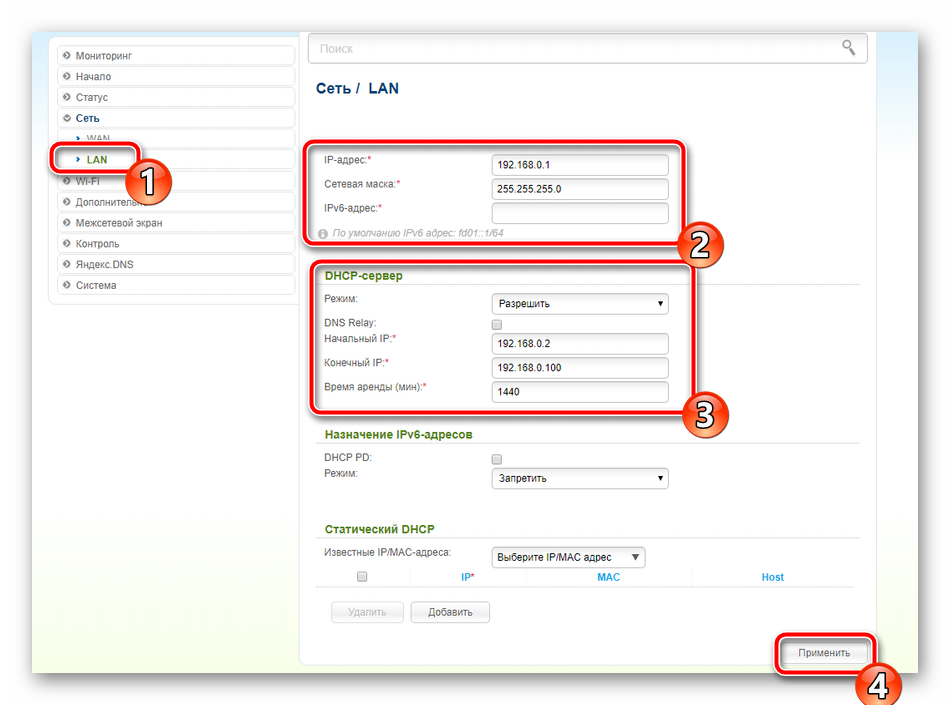Click the Назначение IPv6-адресов heading
Viewport: 950px width, 705px height.
pyautogui.click(x=399, y=434)
